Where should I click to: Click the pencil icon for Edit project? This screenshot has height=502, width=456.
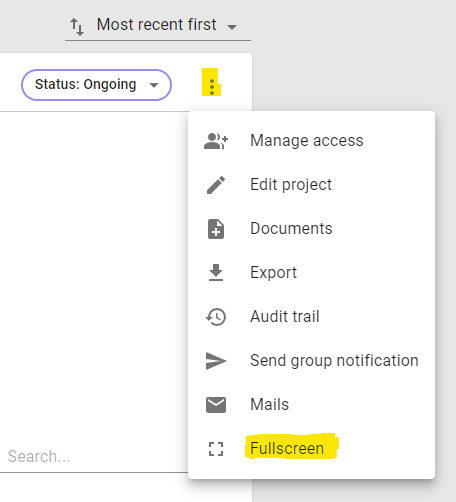[216, 185]
